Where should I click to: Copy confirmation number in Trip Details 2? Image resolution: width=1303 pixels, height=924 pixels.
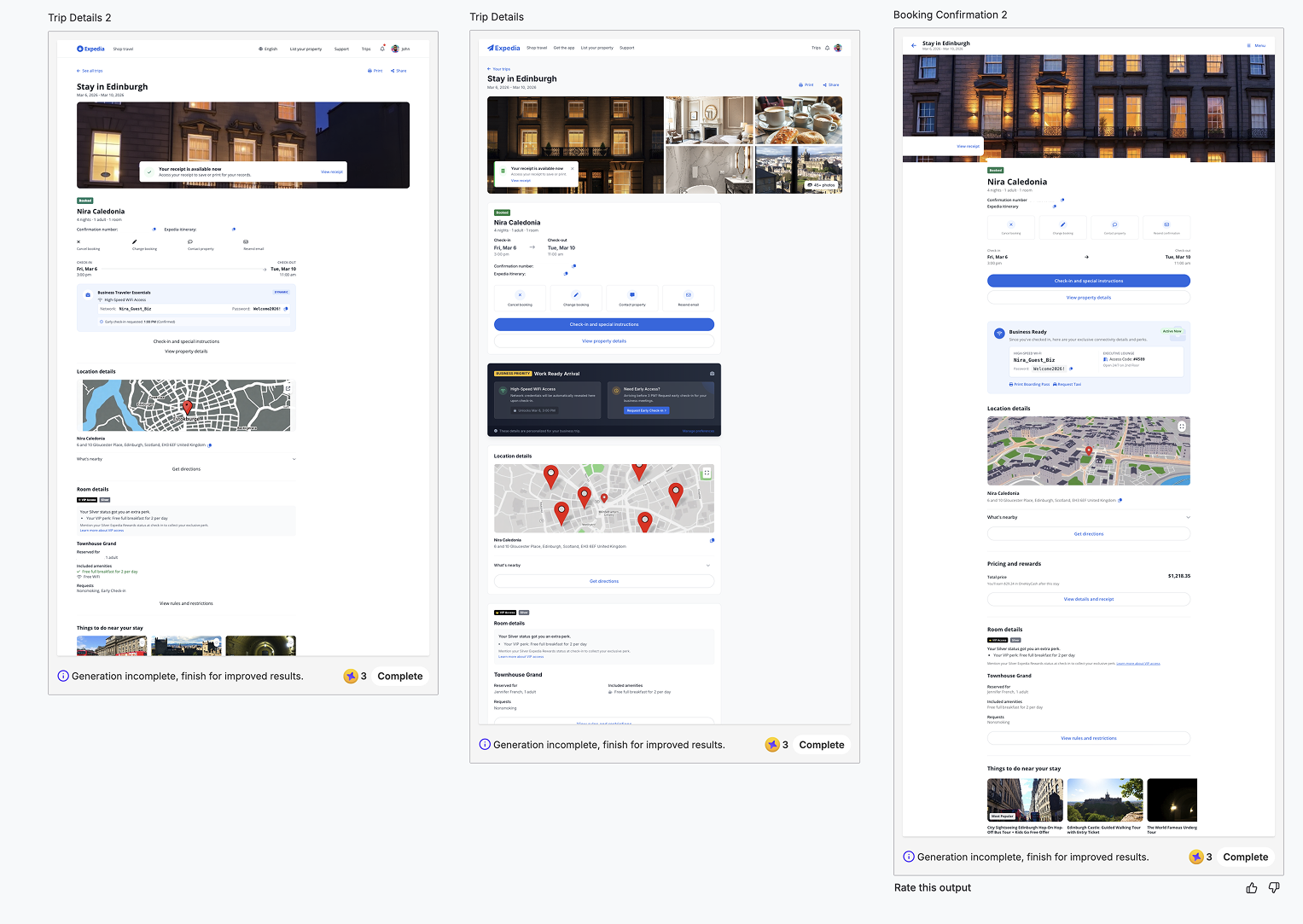coord(154,229)
